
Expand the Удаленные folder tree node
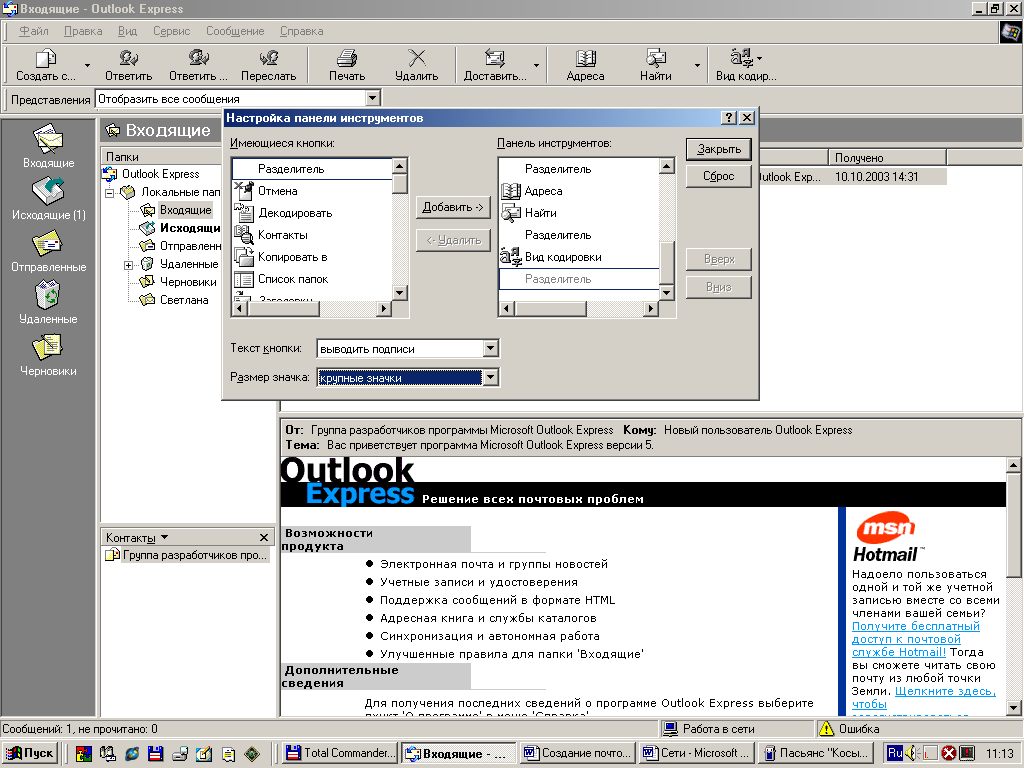(x=128, y=265)
